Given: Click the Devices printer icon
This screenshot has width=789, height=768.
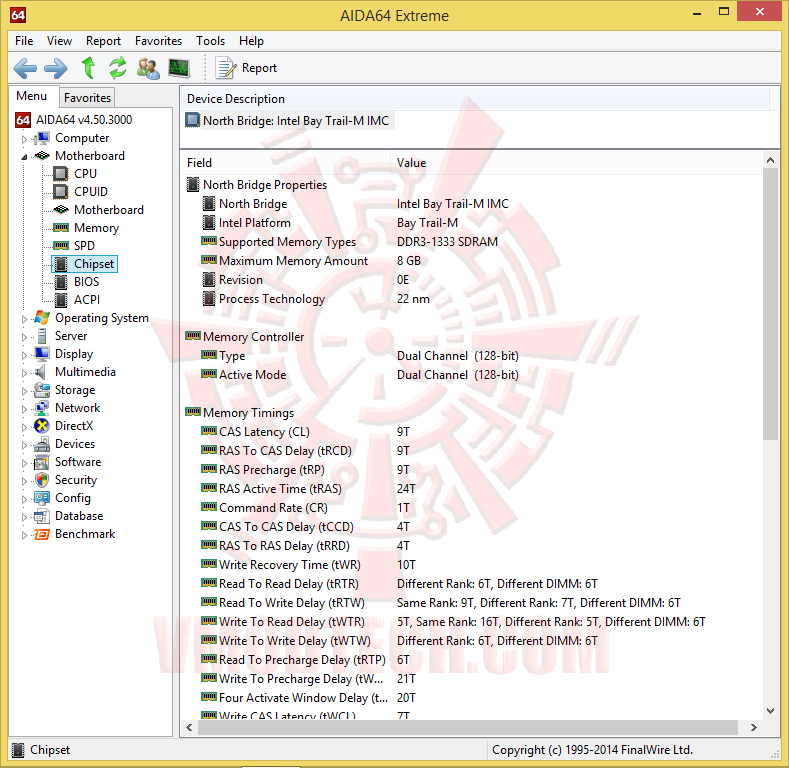Looking at the screenshot, I should pyautogui.click(x=42, y=444).
